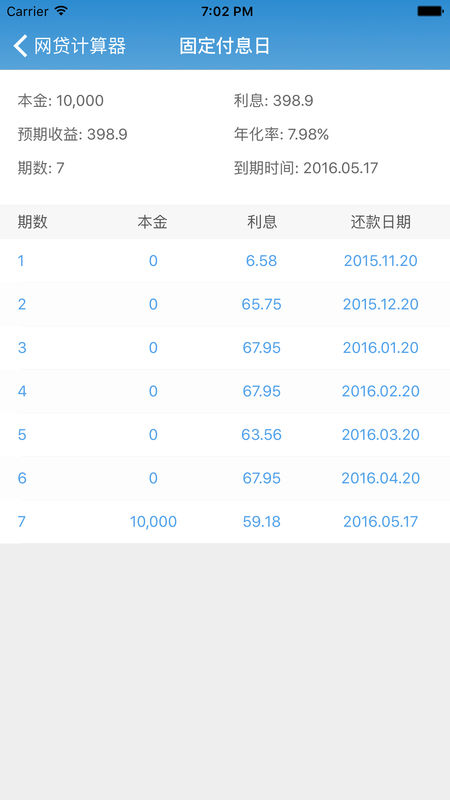
Task: Tap principal 10,000 in period 7 row
Action: (x=153, y=521)
